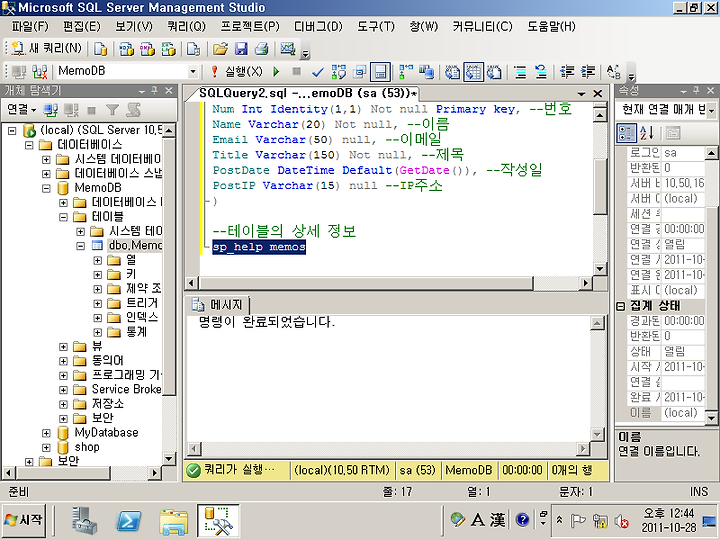
Task: Click the open file folder icon
Action: tap(220, 49)
